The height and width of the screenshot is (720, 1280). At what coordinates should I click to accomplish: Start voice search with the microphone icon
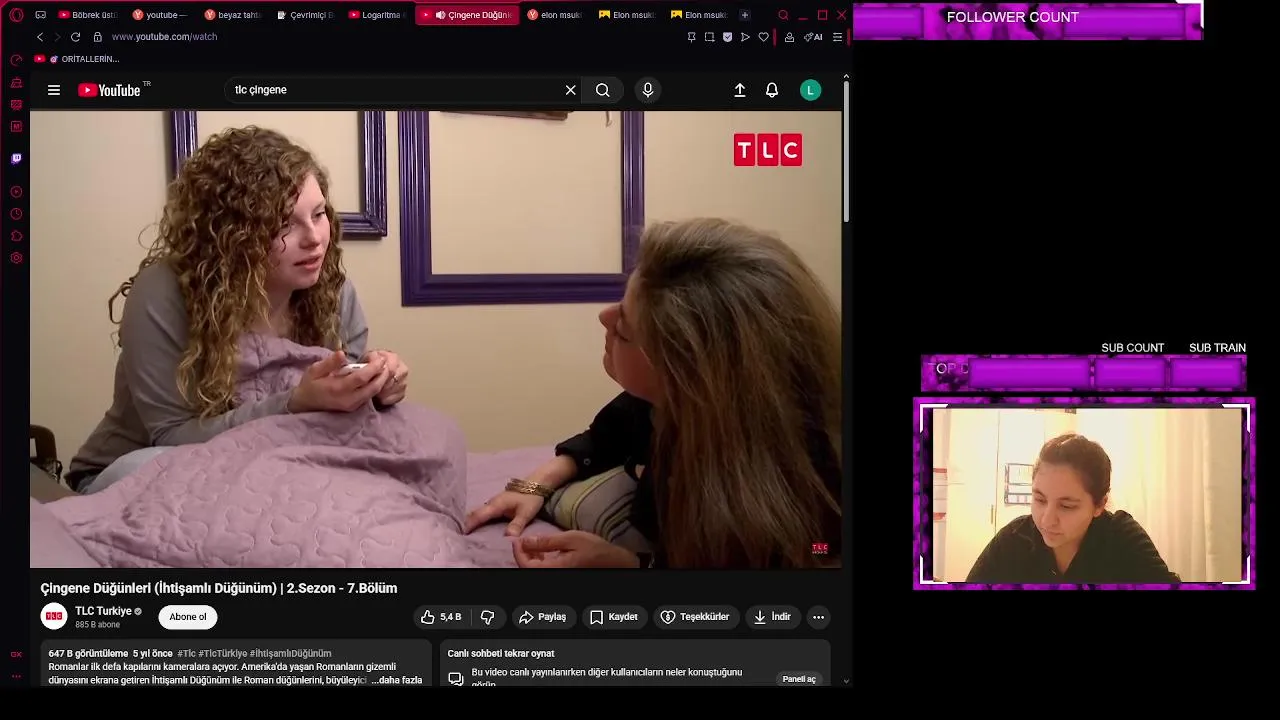648,90
